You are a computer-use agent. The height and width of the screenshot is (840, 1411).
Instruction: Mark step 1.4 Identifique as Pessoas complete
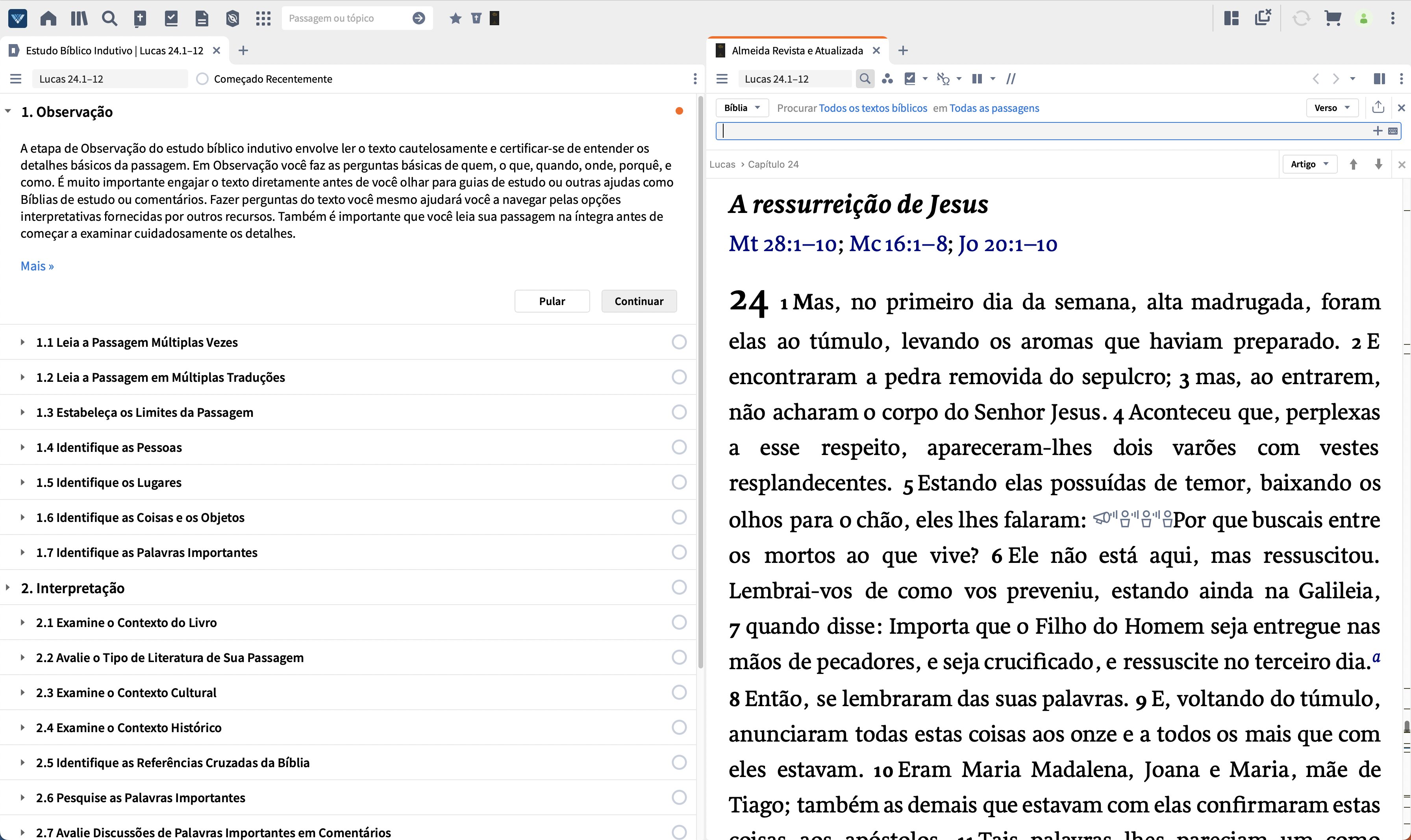coord(679,447)
